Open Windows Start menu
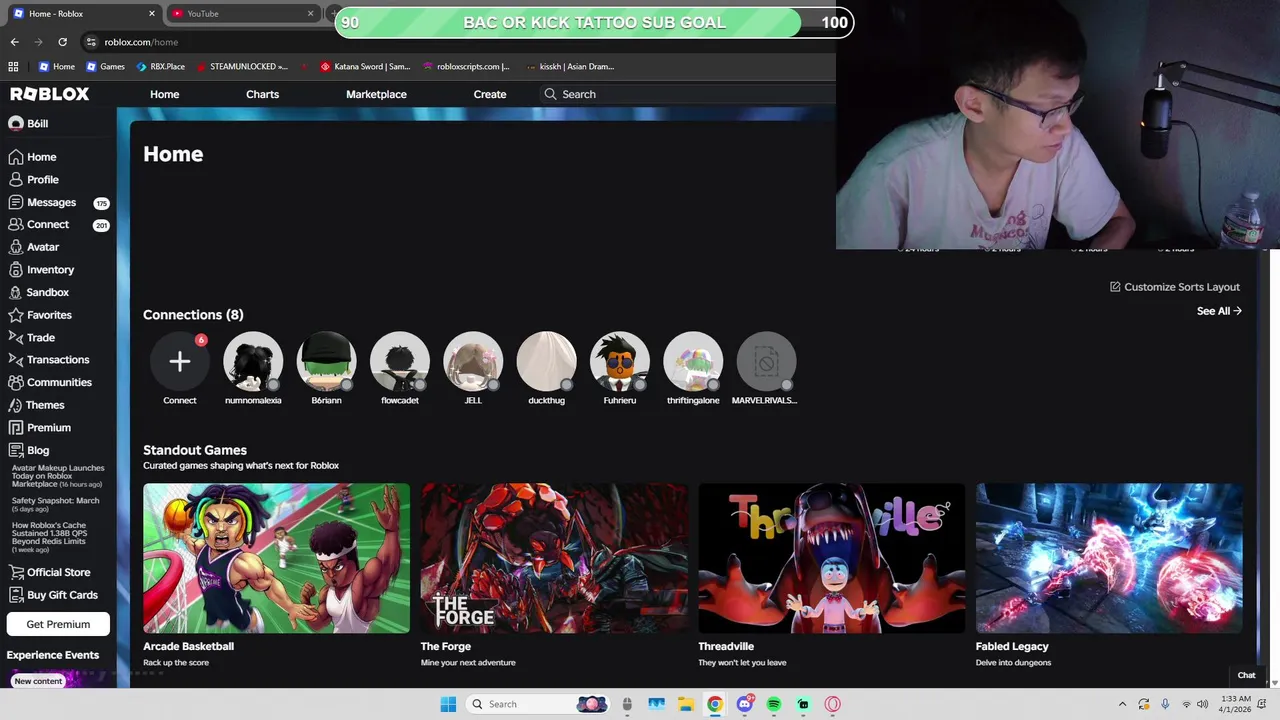Viewport: 1280px width, 720px height. coord(448,704)
